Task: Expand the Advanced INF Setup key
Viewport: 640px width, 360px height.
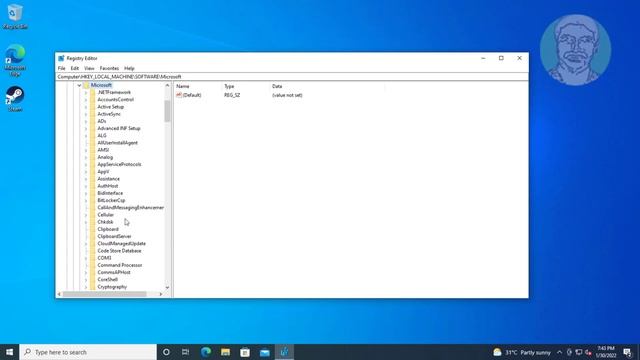Action: [x=86, y=129]
